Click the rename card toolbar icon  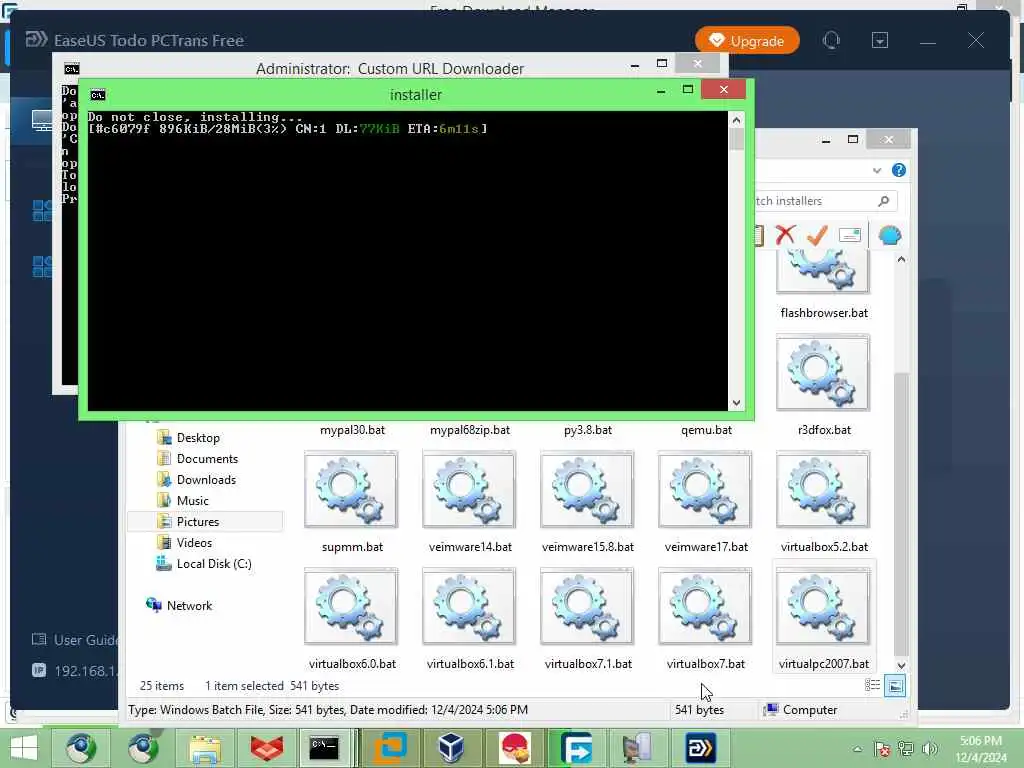(850, 235)
